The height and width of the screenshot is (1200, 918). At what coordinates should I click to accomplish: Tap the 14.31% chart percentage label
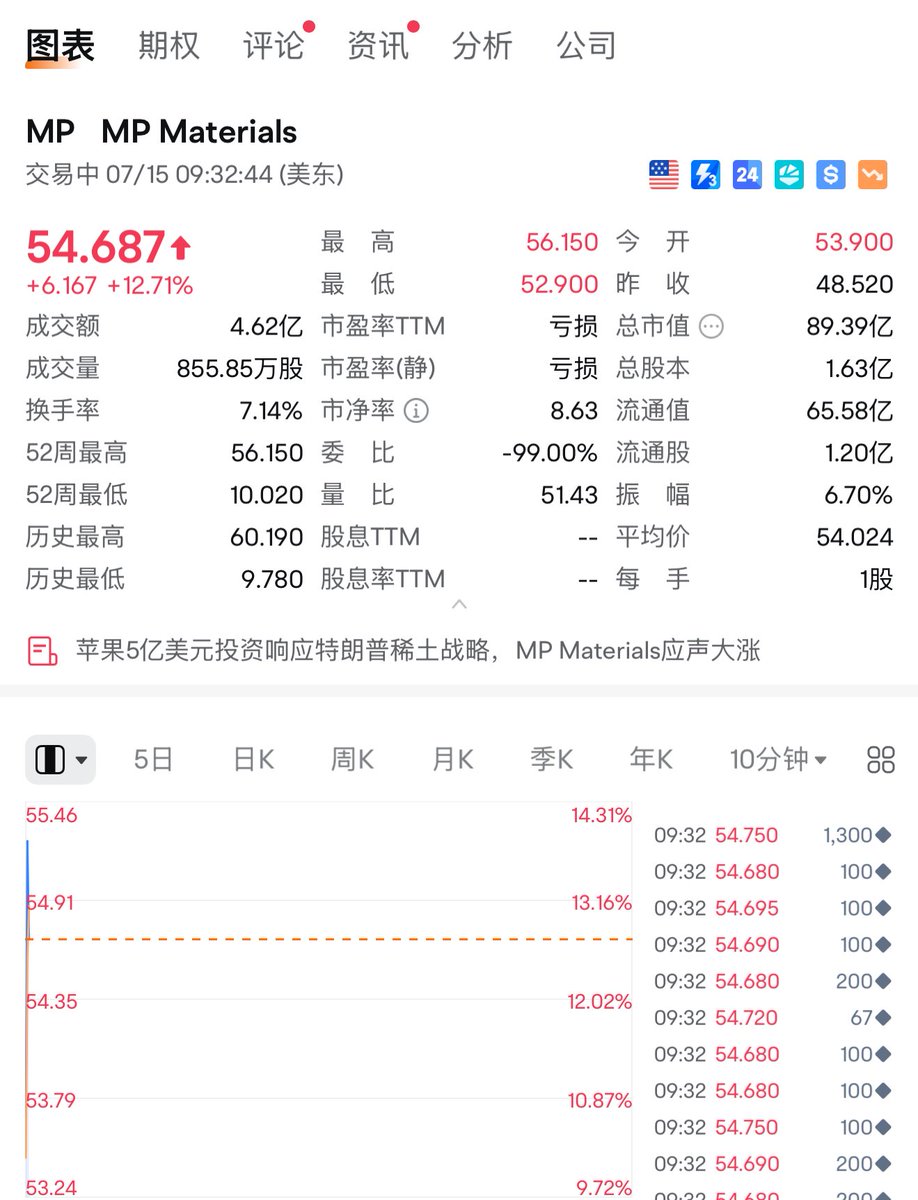(602, 815)
